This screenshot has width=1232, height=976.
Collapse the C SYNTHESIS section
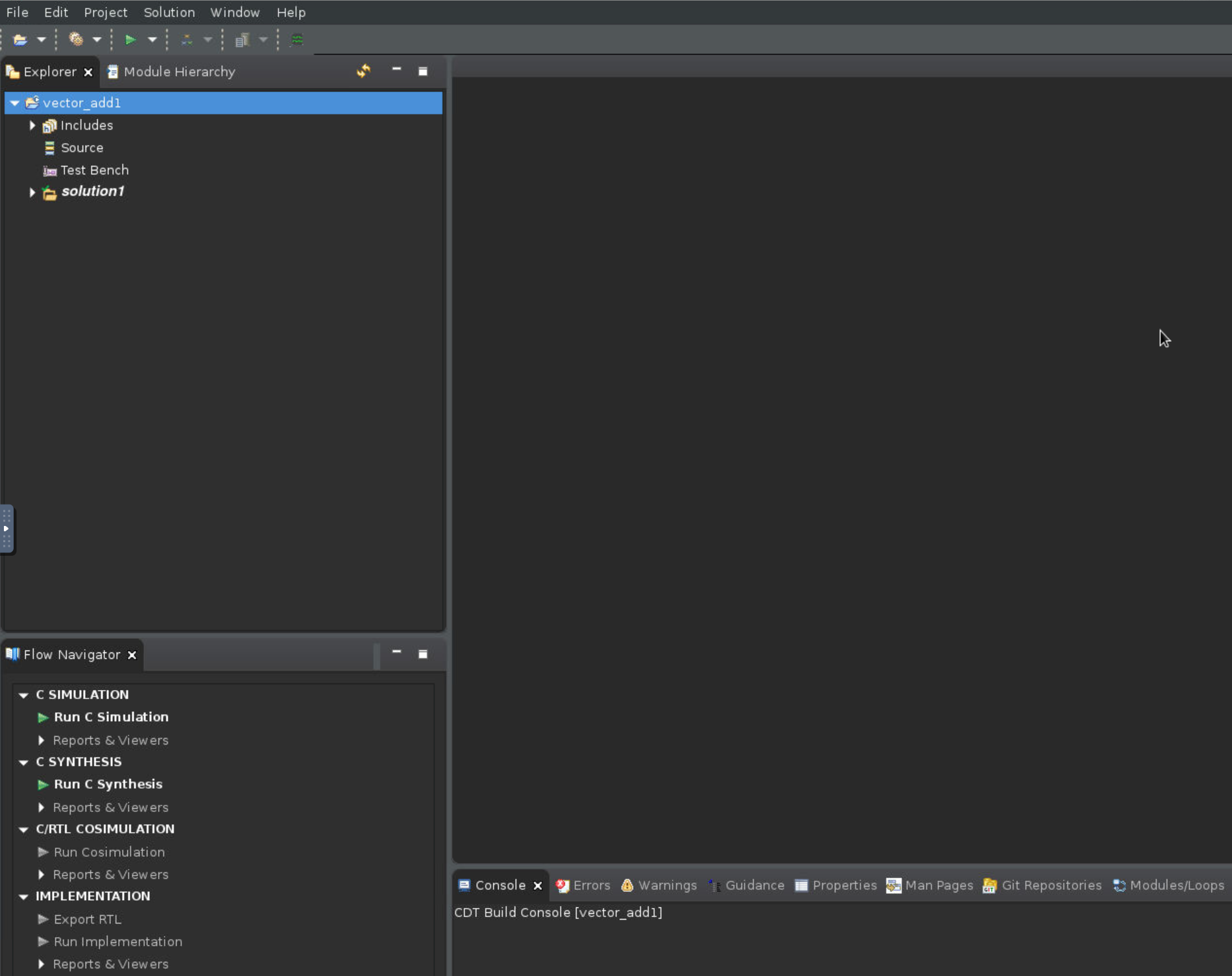[x=23, y=762]
